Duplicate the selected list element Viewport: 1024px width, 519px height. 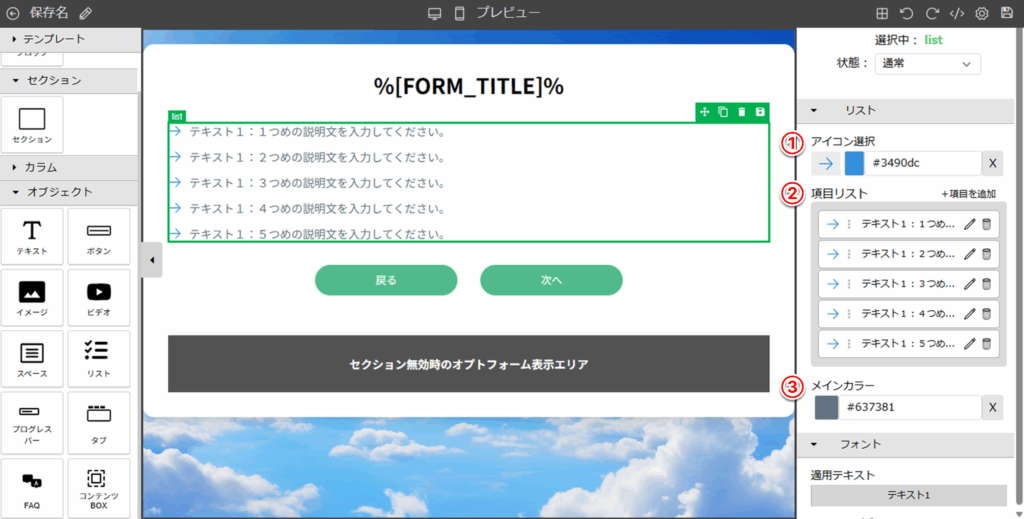pos(723,111)
